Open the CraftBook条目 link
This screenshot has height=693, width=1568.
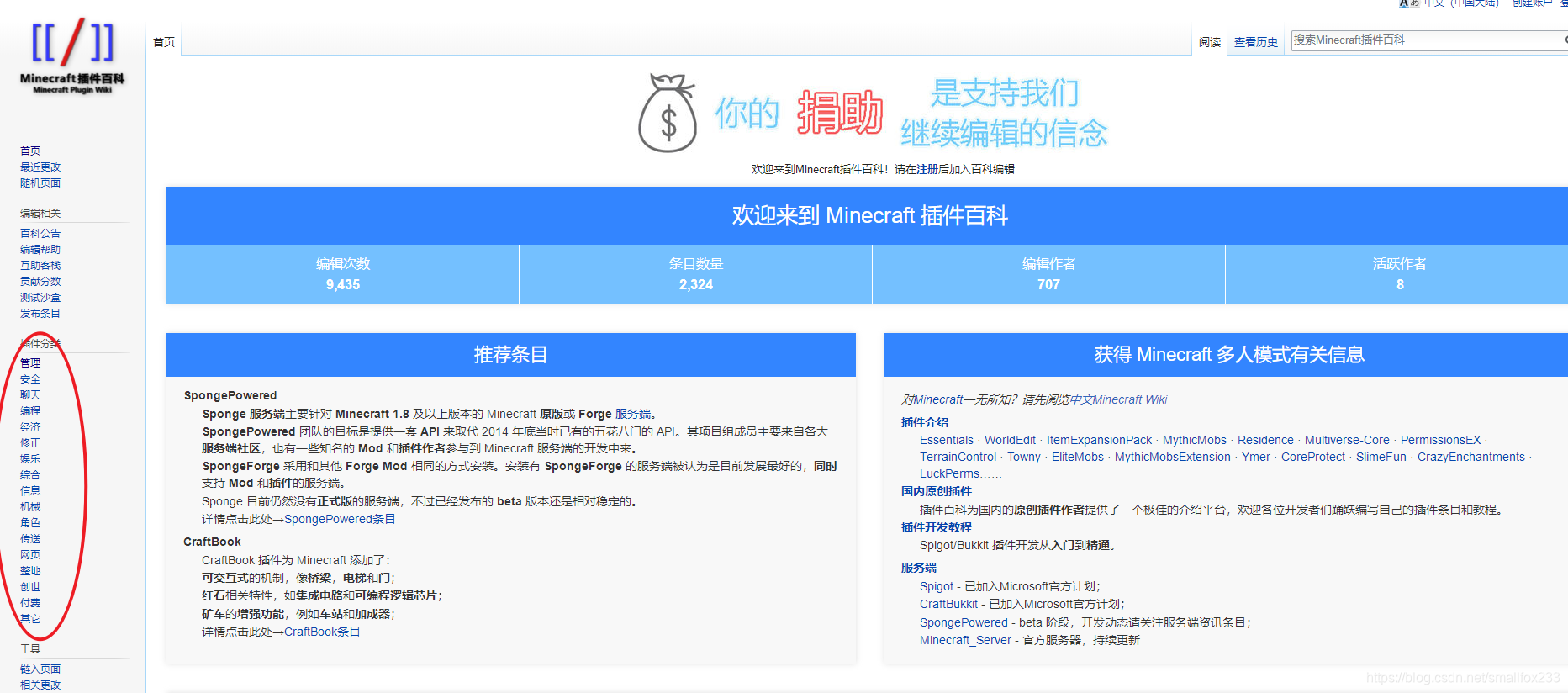point(322,632)
